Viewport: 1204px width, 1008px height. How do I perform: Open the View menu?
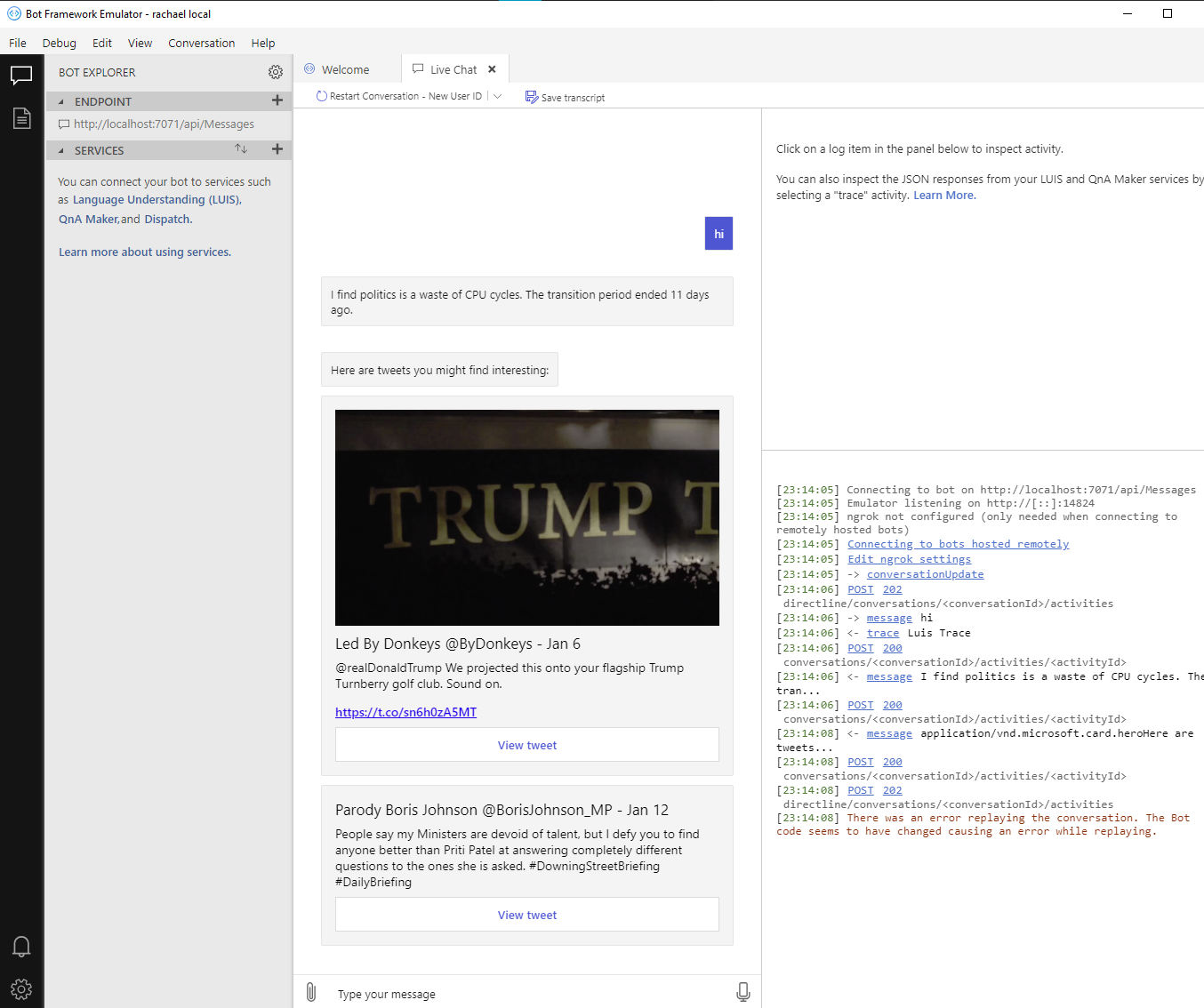pyautogui.click(x=140, y=43)
